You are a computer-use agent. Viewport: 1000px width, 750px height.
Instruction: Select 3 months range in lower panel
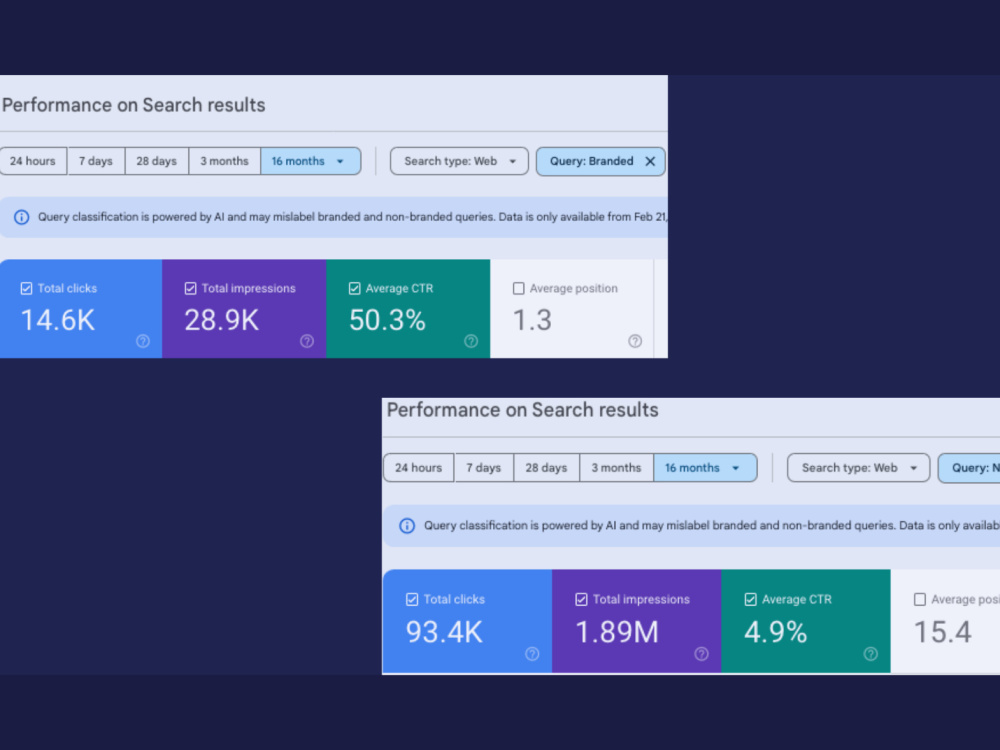click(x=616, y=468)
